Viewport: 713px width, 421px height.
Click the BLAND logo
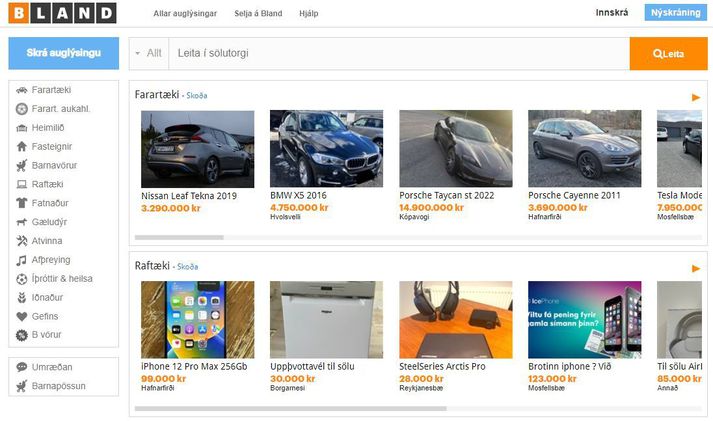tap(62, 13)
